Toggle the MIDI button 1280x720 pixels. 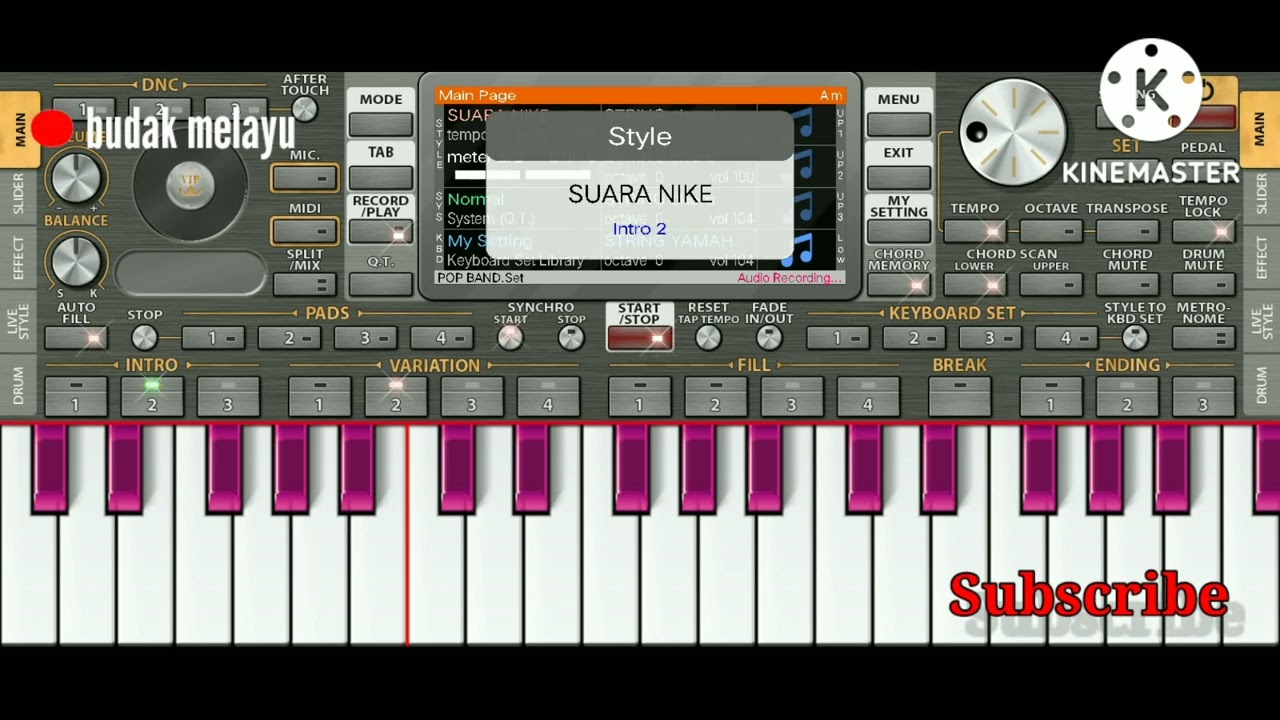point(305,231)
